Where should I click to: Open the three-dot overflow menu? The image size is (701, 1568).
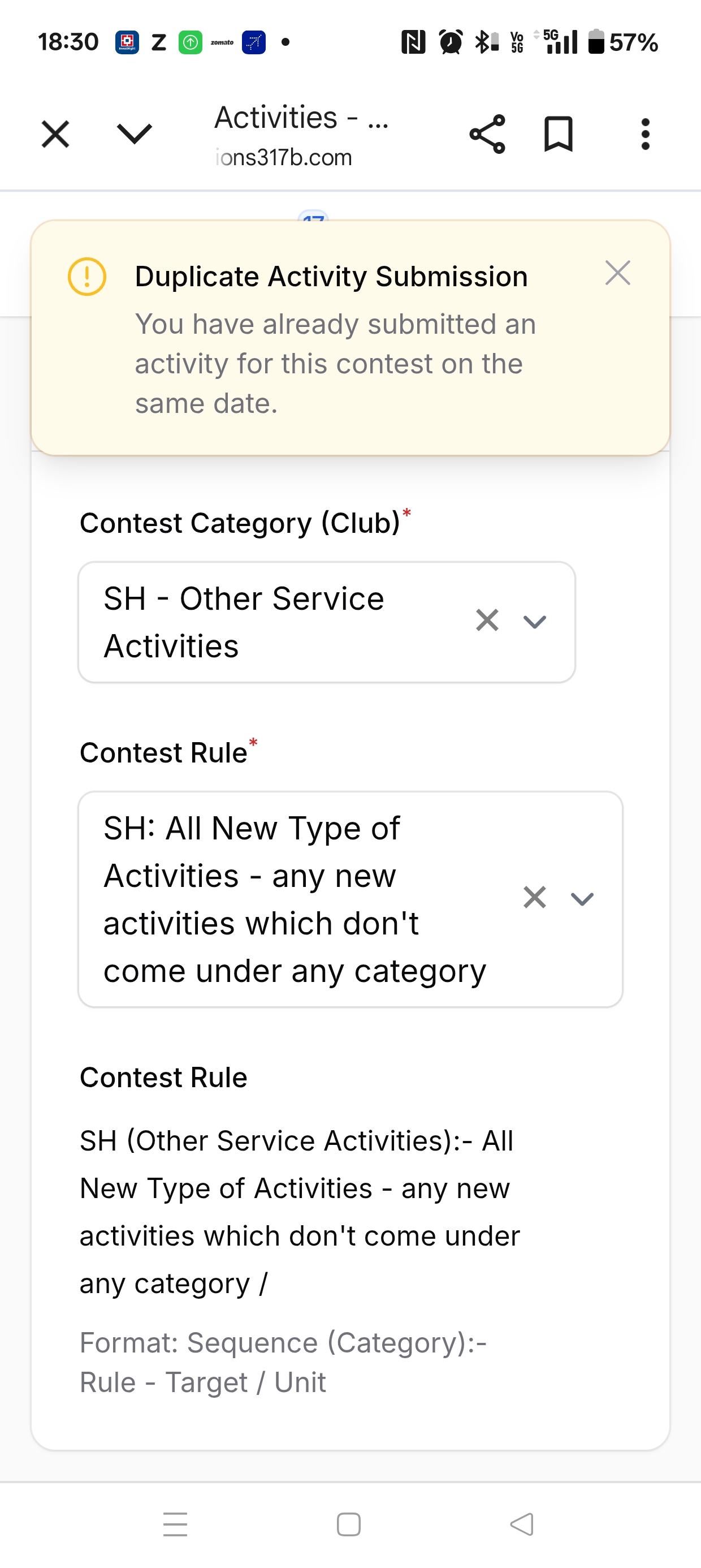645,134
